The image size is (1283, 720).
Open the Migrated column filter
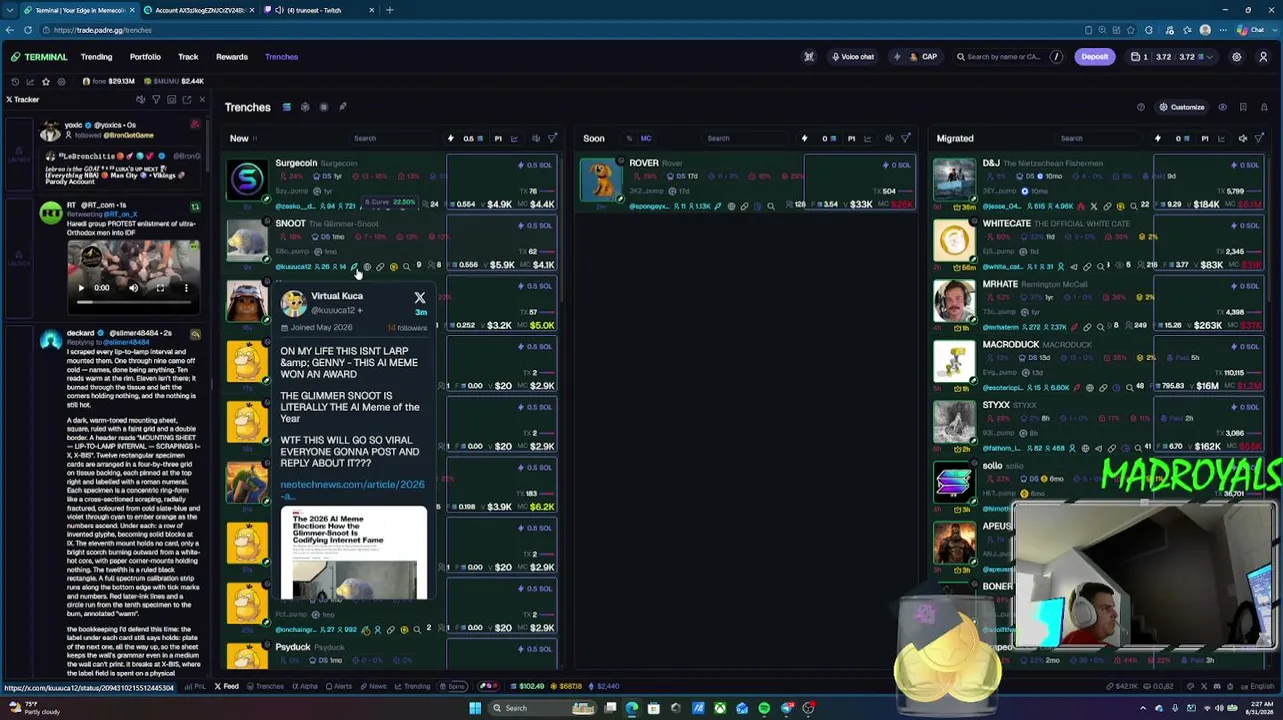[x=1259, y=138]
